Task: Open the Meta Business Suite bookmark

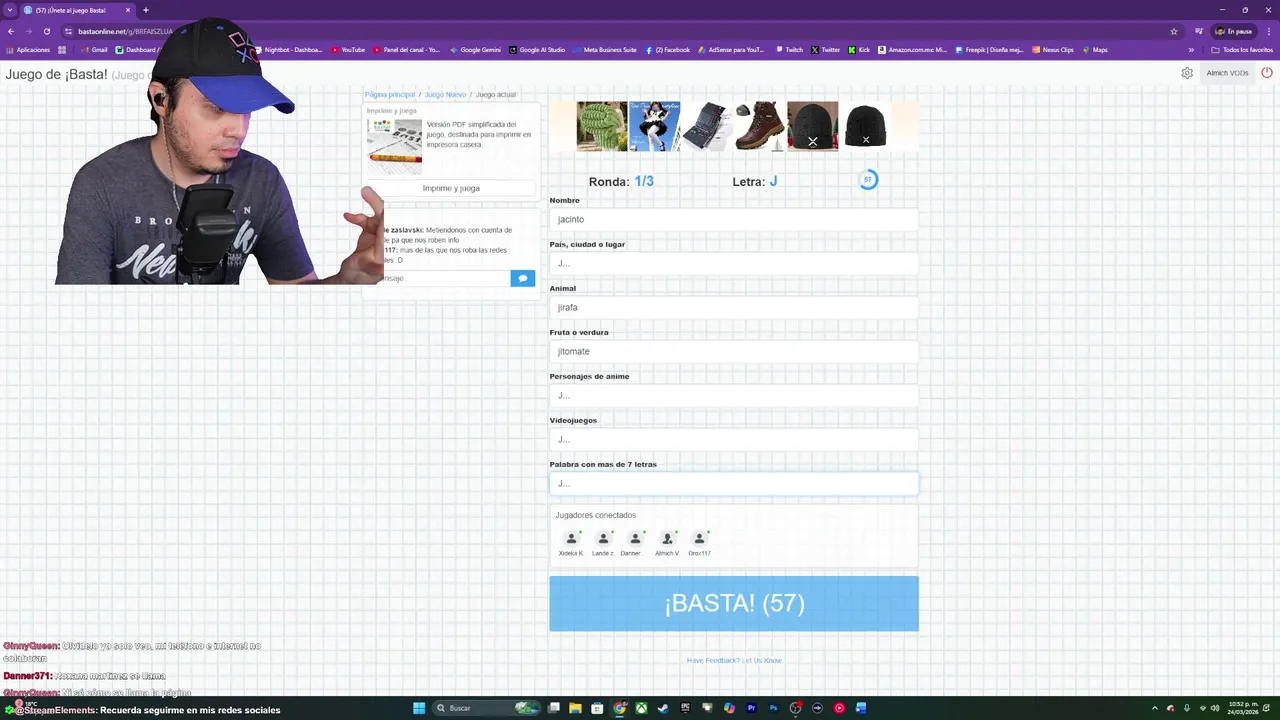Action: tap(605, 50)
